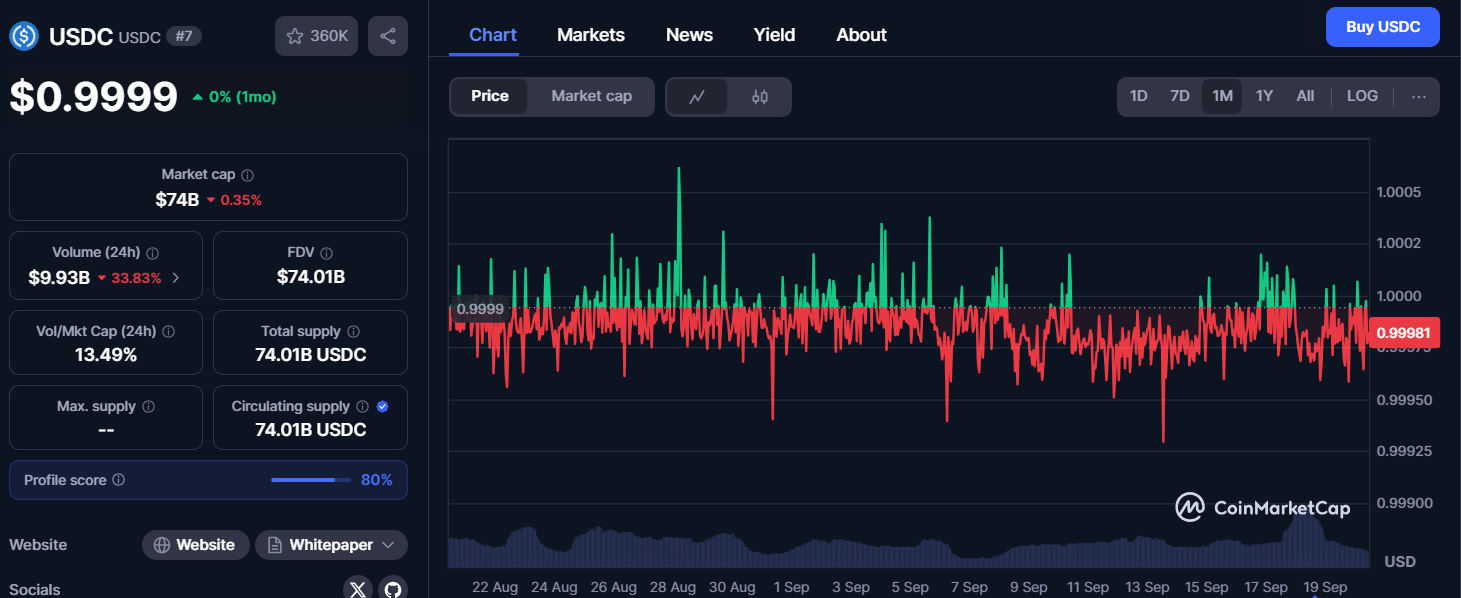Toggle LOG scale on chart
This screenshot has height=598, width=1461.
[x=1362, y=96]
